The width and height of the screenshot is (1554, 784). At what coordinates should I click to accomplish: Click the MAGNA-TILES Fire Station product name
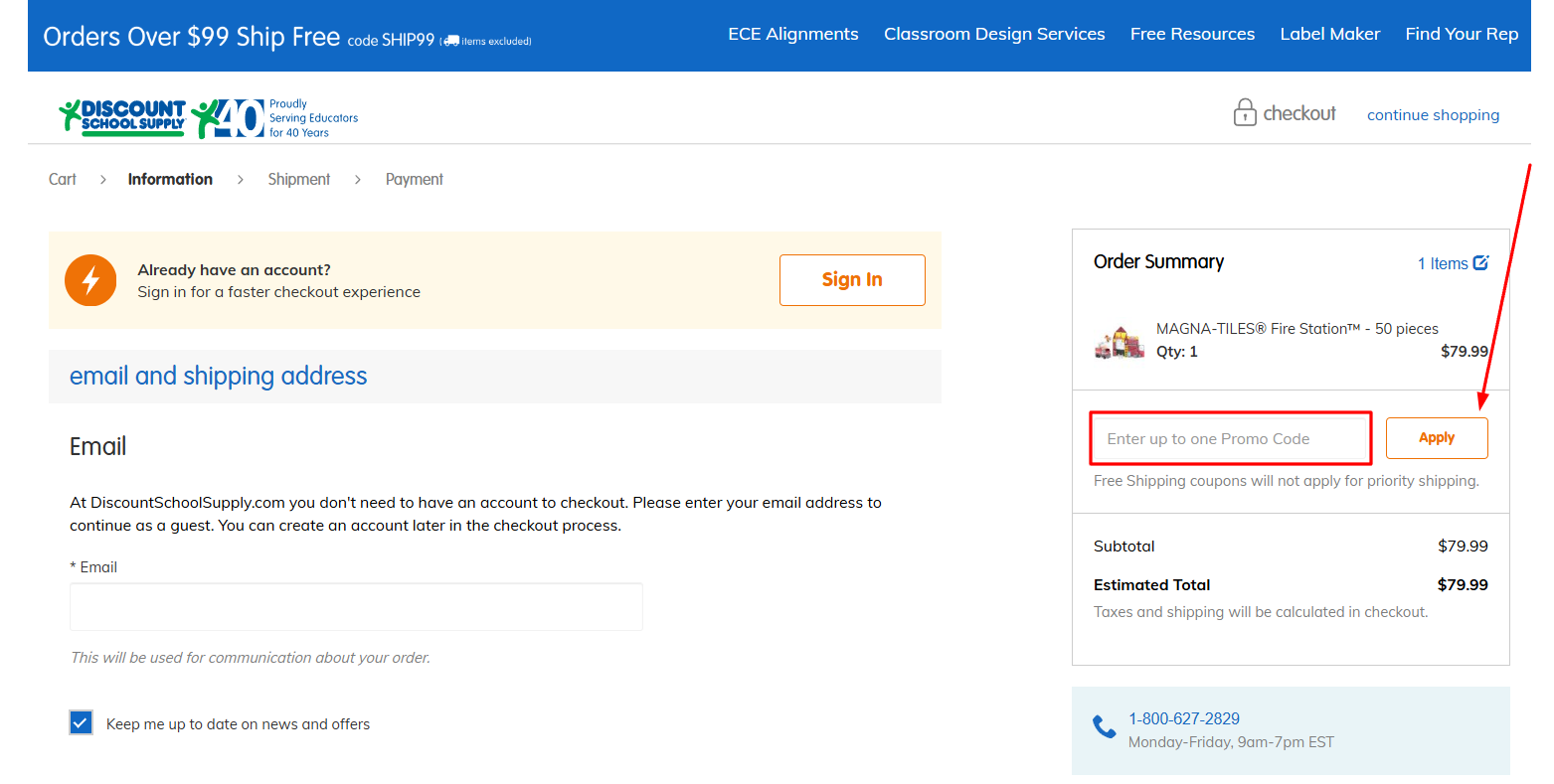(1297, 329)
